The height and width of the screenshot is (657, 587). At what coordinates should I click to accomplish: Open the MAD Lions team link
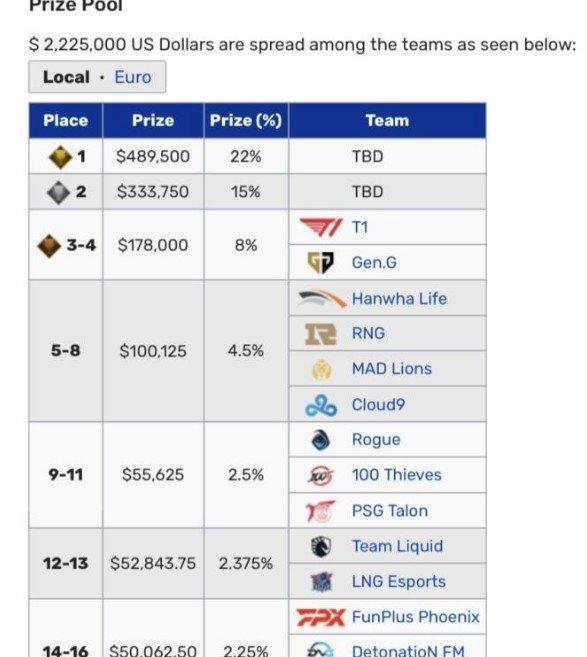coord(392,369)
